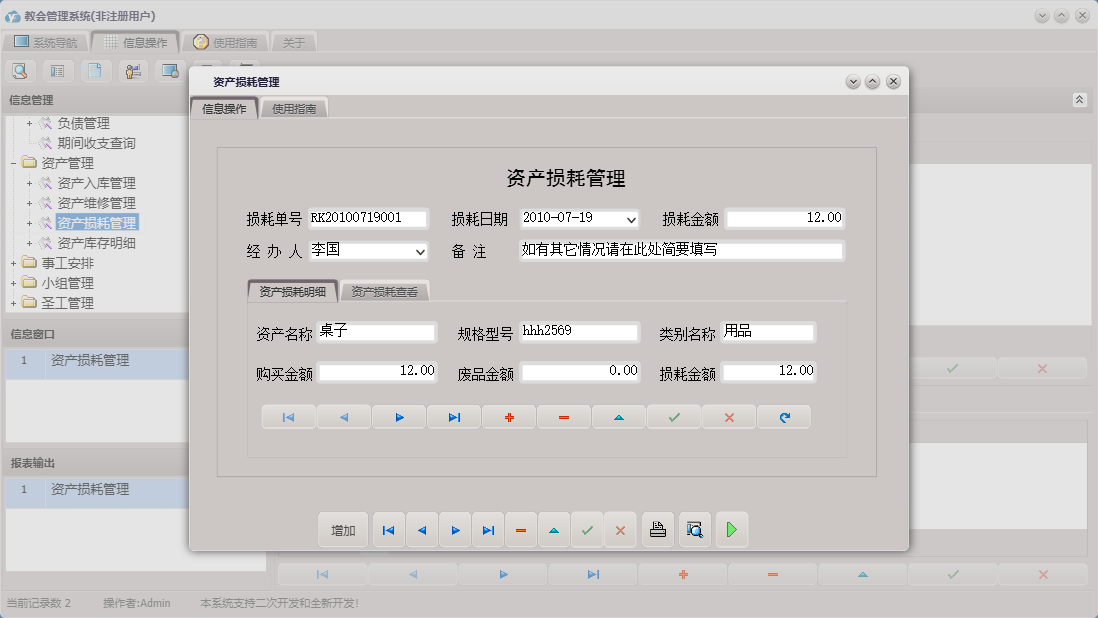Select 资产入库管理 in the navigation tree

pos(95,182)
